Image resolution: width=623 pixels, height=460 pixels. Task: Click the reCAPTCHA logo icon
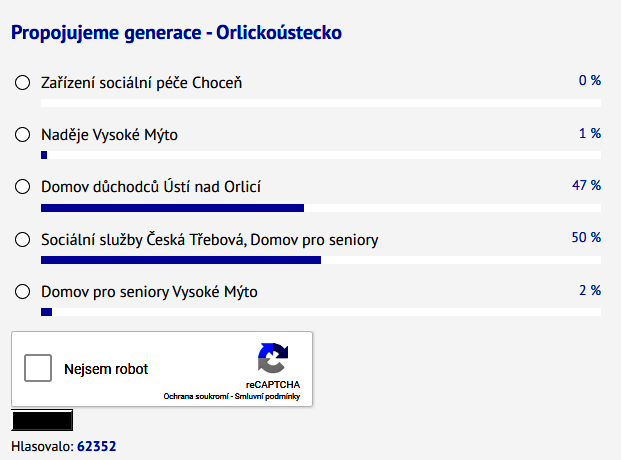coord(273,358)
